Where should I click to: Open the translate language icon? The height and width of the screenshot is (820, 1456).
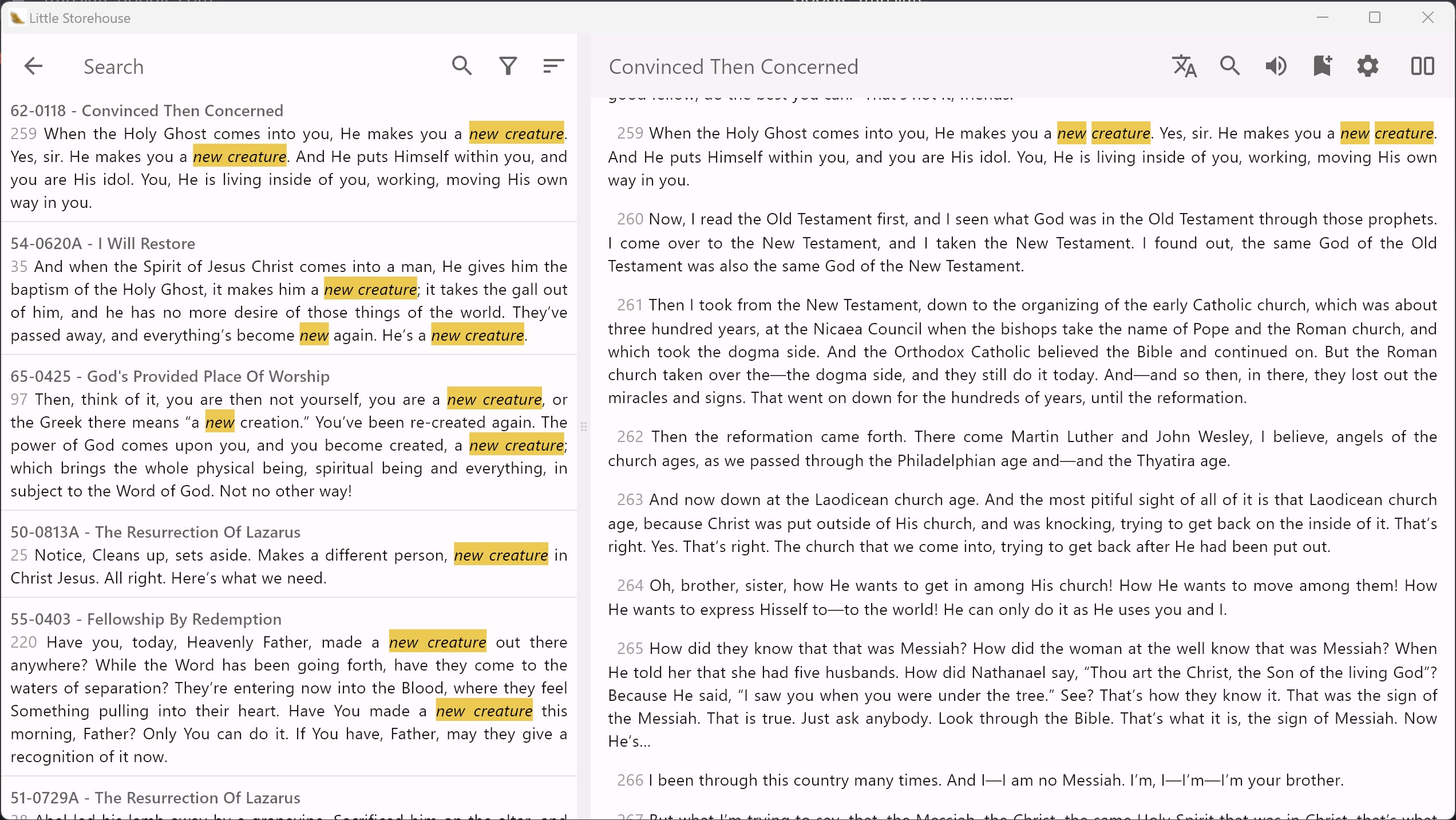tap(1184, 66)
